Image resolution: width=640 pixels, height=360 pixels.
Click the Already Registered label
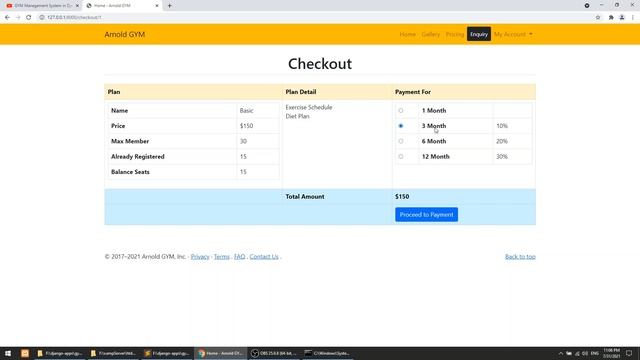click(x=138, y=156)
